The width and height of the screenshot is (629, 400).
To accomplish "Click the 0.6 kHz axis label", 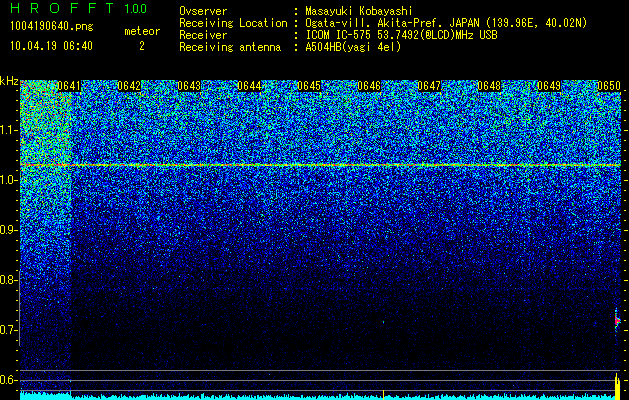I will click(x=7, y=380).
